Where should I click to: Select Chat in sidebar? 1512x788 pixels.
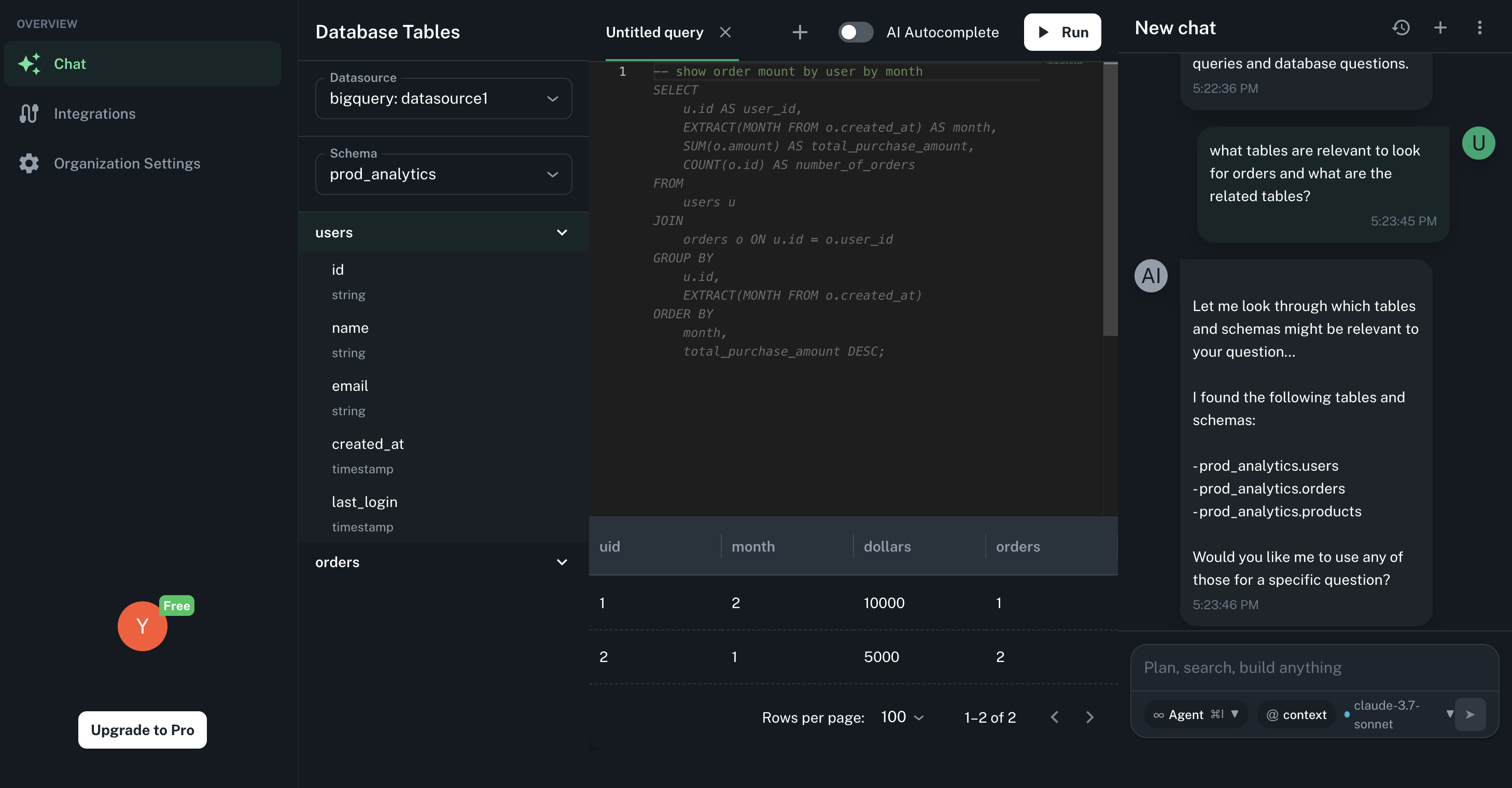(142, 64)
